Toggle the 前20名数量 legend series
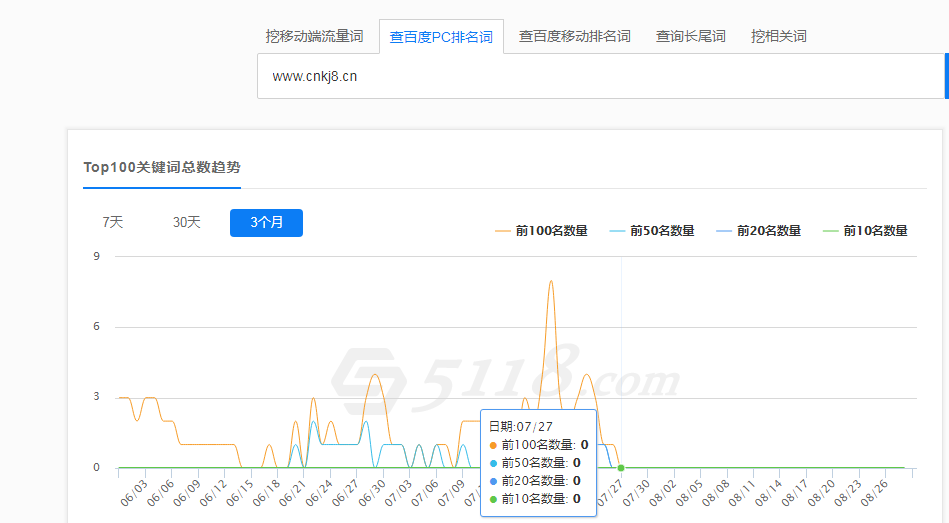 click(758, 231)
